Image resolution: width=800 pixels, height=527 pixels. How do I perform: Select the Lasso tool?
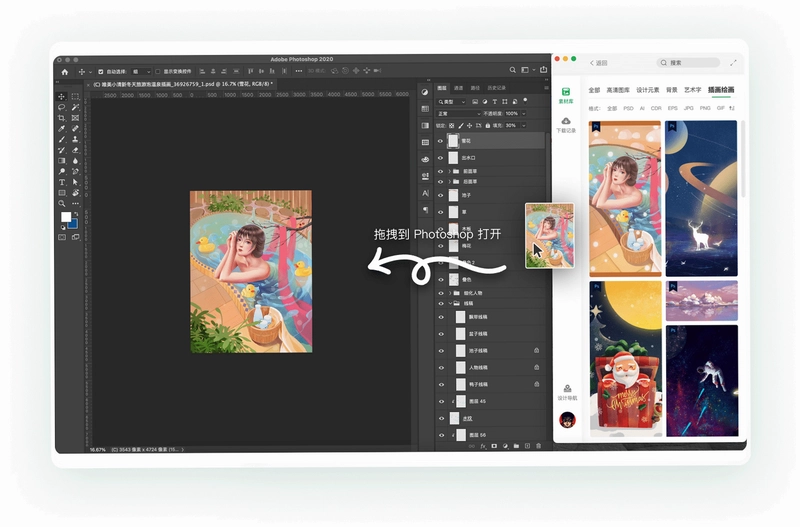[x=62, y=107]
